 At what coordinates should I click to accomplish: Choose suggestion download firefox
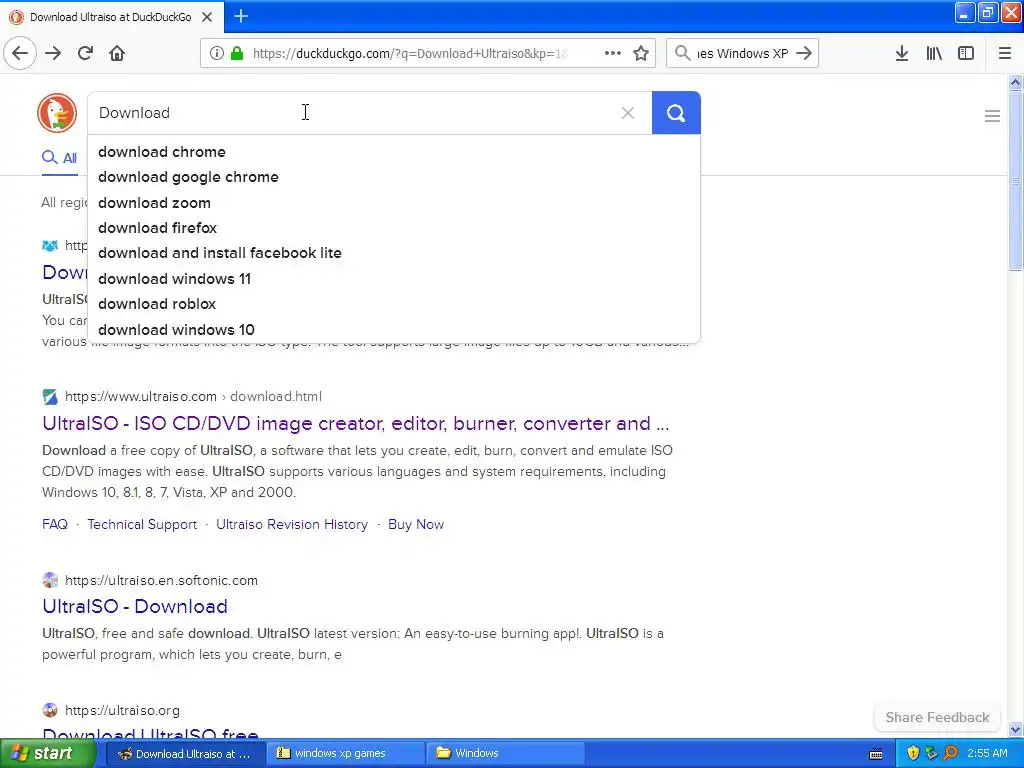(x=394, y=228)
